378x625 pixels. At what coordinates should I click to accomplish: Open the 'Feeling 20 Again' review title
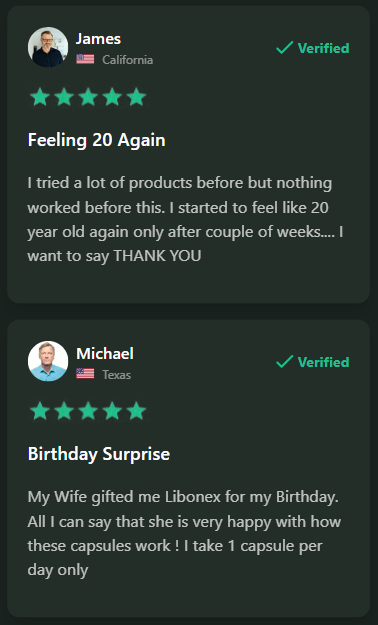[x=96, y=140]
